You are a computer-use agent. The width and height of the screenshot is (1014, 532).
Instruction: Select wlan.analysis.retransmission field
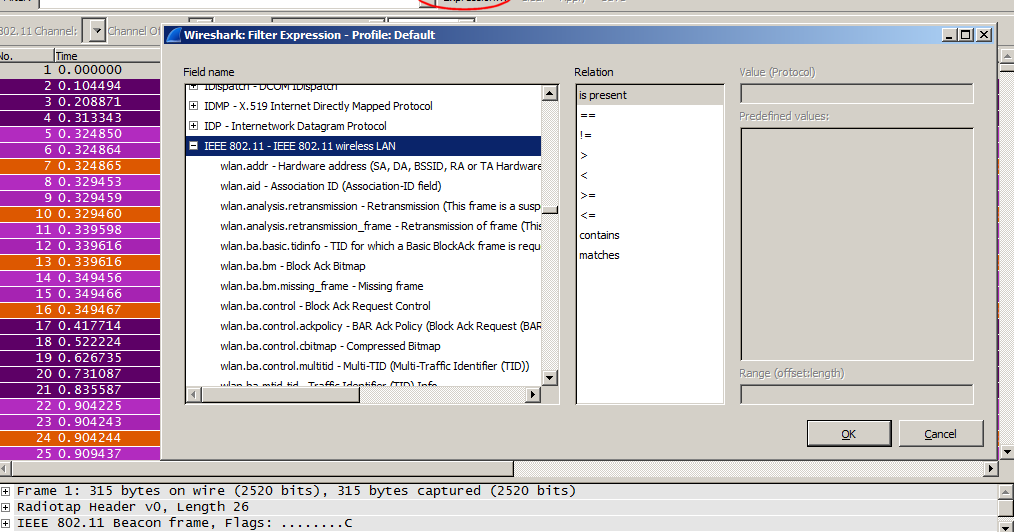coord(380,206)
